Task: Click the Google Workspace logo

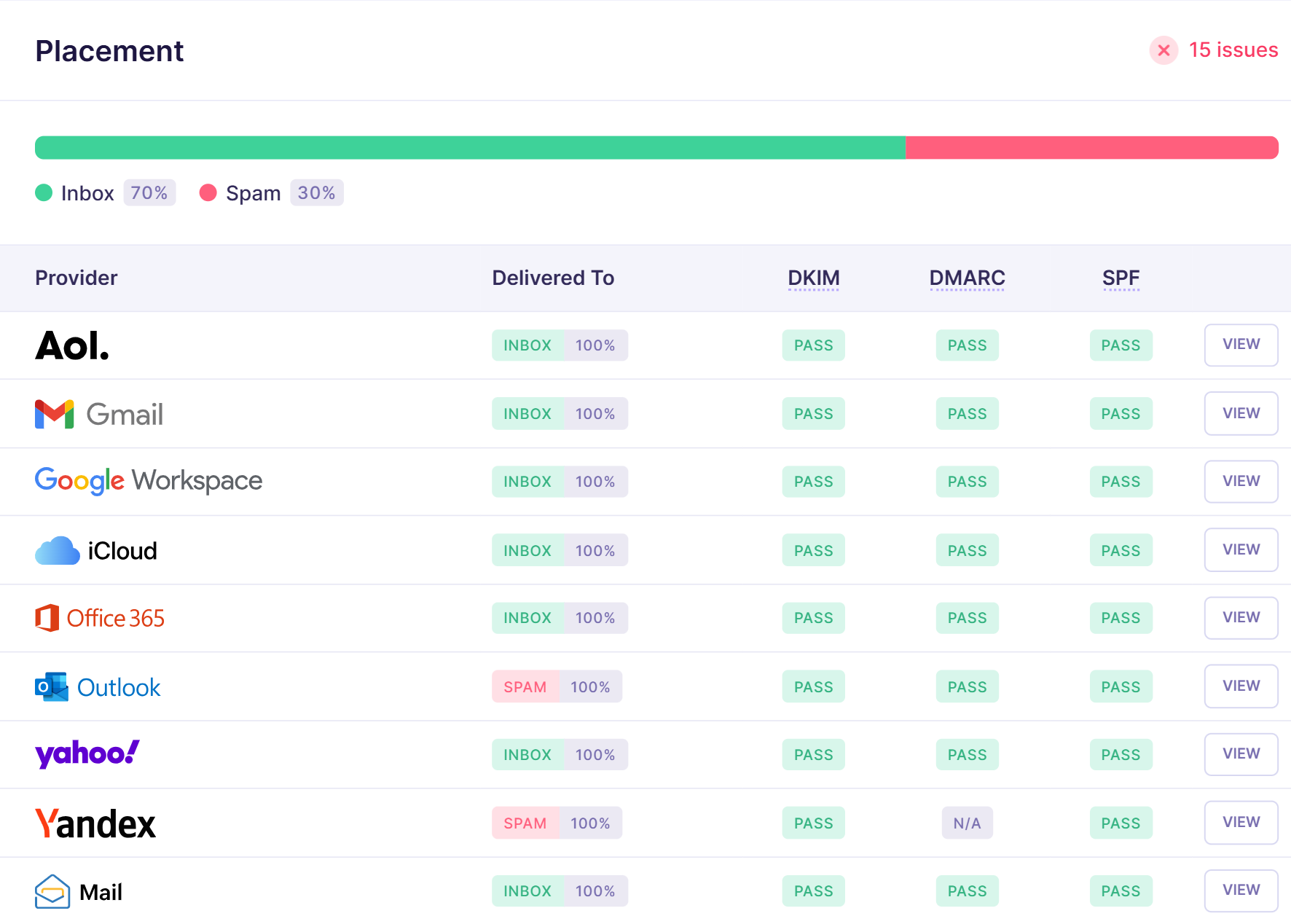Action: click(x=149, y=481)
